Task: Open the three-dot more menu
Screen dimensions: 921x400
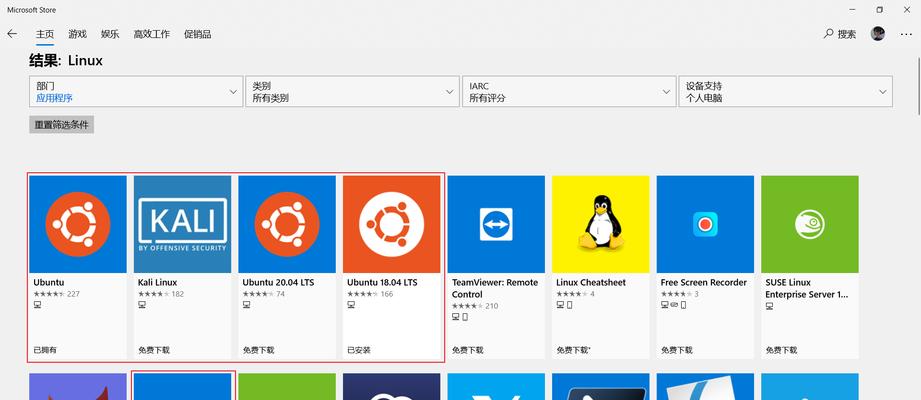Action: (906, 34)
